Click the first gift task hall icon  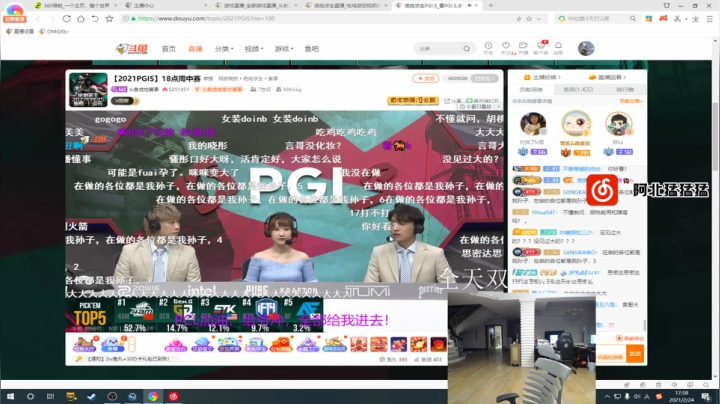[x=84, y=344]
